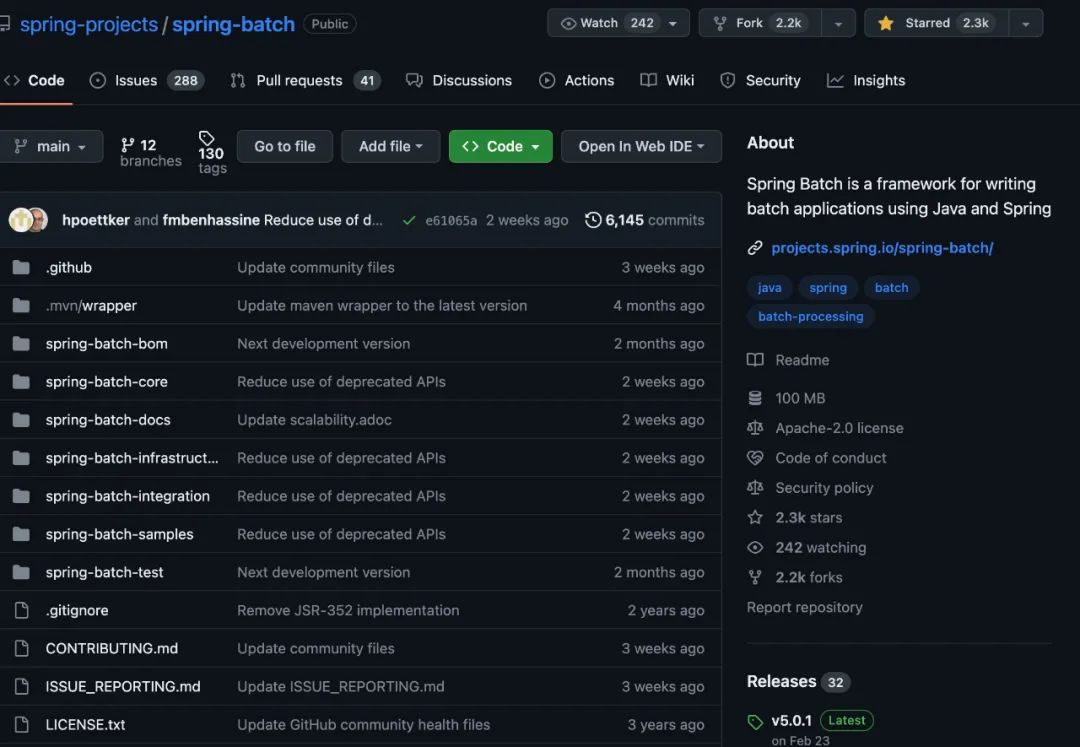The height and width of the screenshot is (747, 1080).
Task: Click folder icon beside spring-batch-integration
Action: [21, 496]
